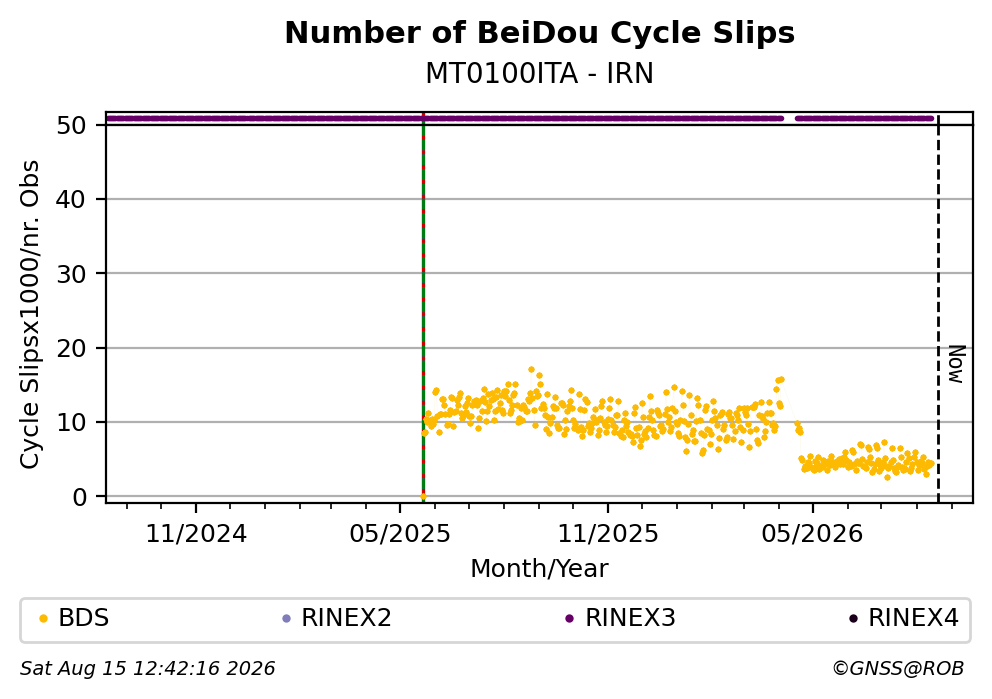Click the 05/2026 x-axis tick label
992x699 pixels.
[x=812, y=535]
